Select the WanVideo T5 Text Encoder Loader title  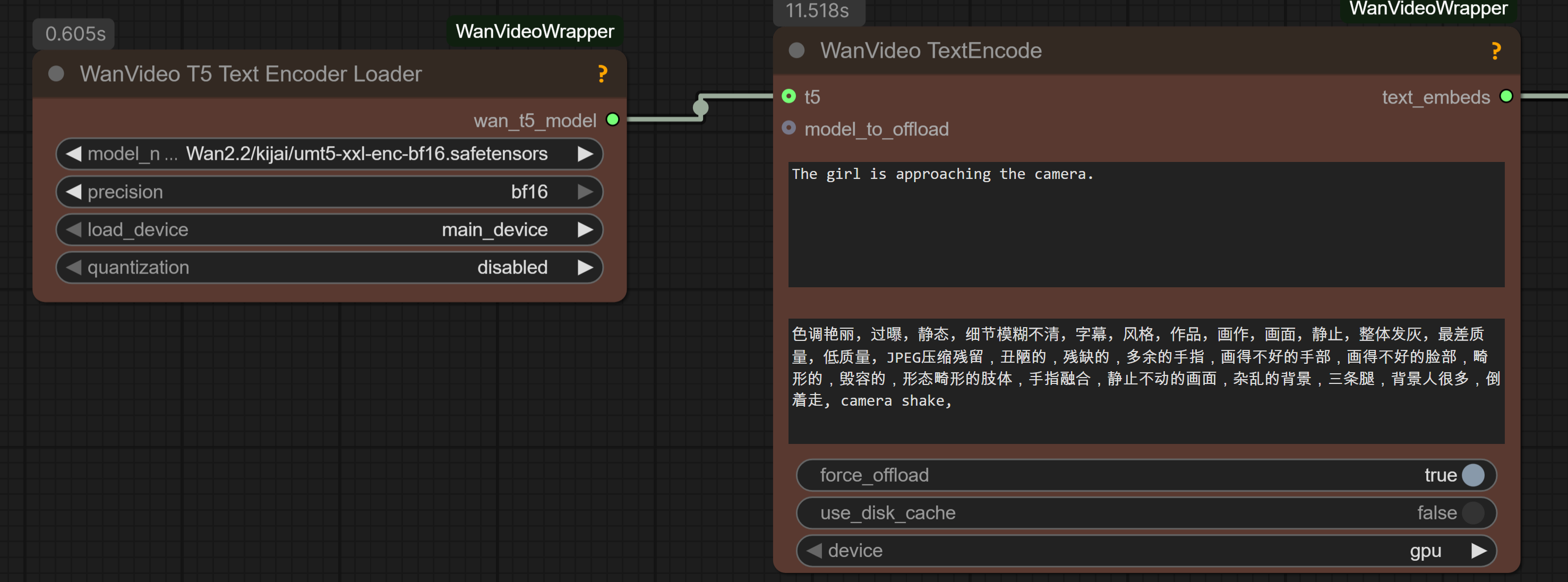[250, 74]
